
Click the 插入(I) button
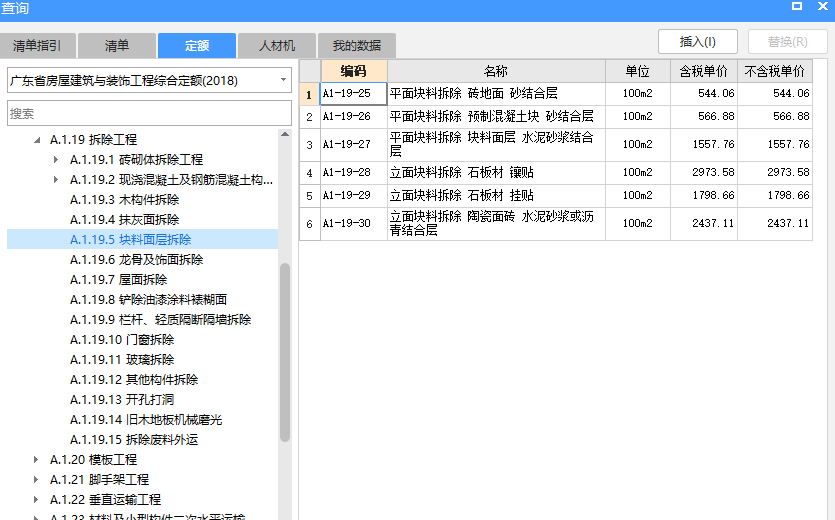(698, 42)
